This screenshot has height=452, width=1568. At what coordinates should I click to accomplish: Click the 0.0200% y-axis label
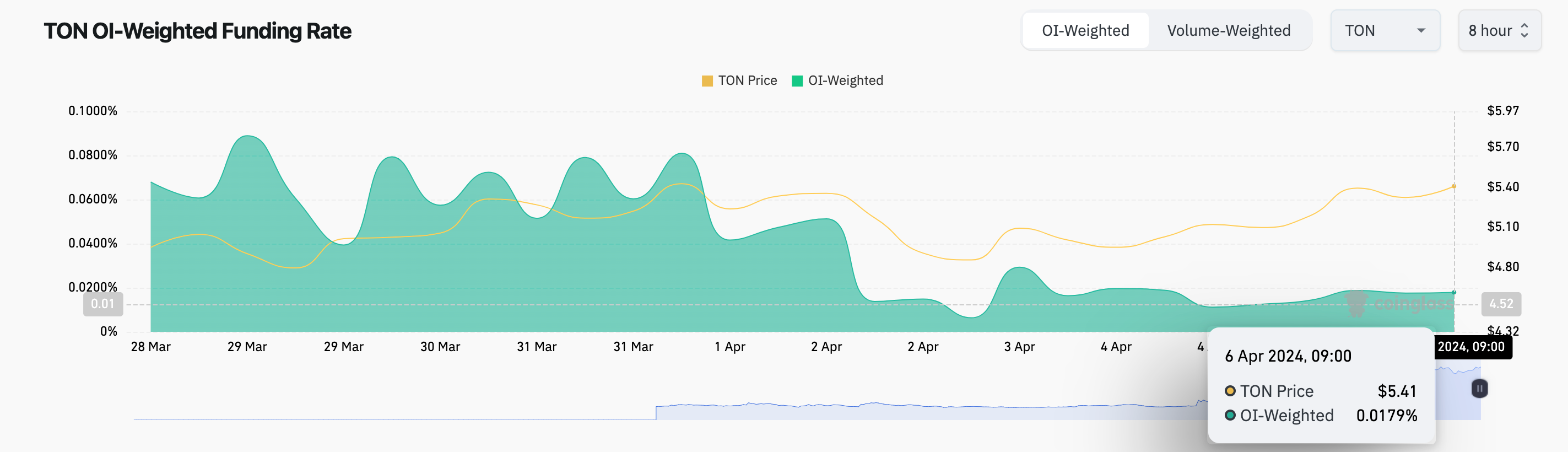click(93, 287)
